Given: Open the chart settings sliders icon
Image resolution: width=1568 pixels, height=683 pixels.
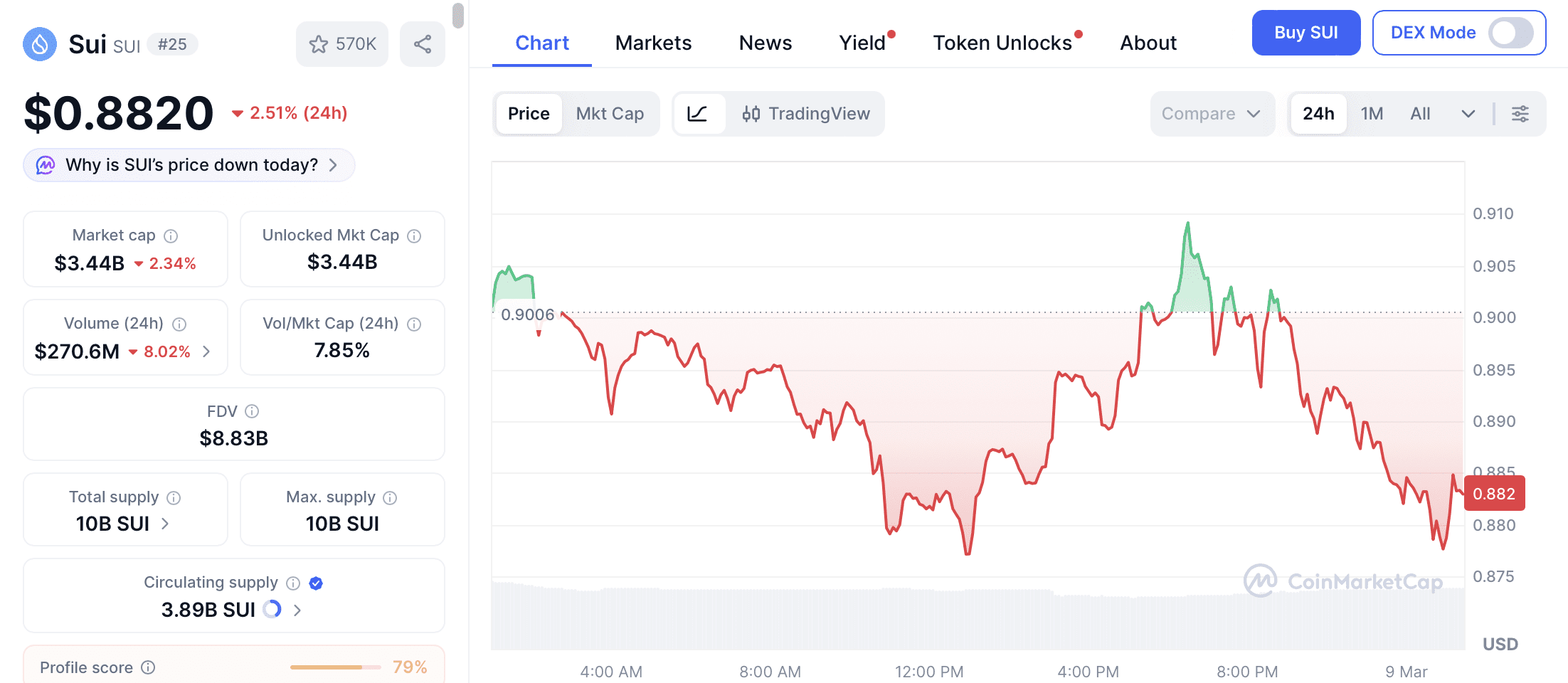Looking at the screenshot, I should pyautogui.click(x=1520, y=114).
